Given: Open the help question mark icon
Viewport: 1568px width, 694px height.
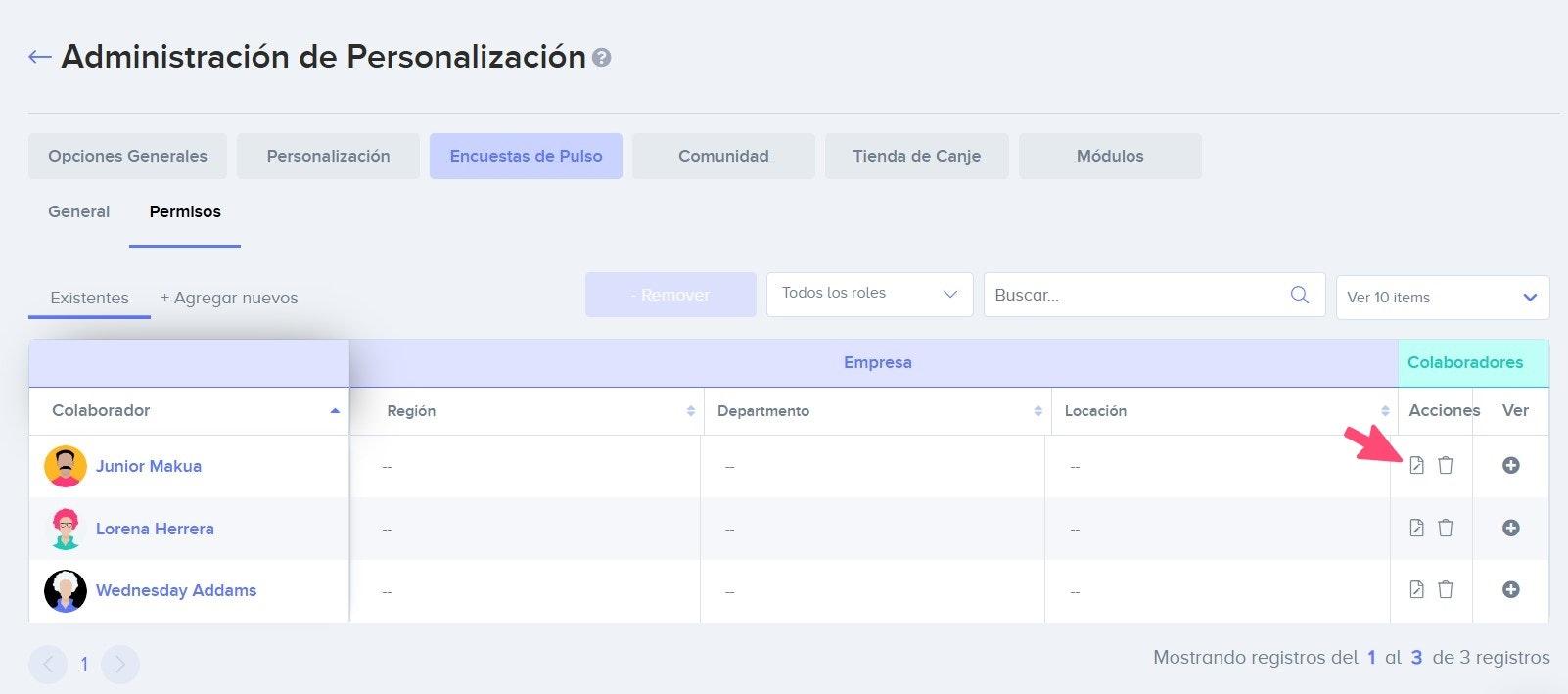Looking at the screenshot, I should tap(602, 58).
